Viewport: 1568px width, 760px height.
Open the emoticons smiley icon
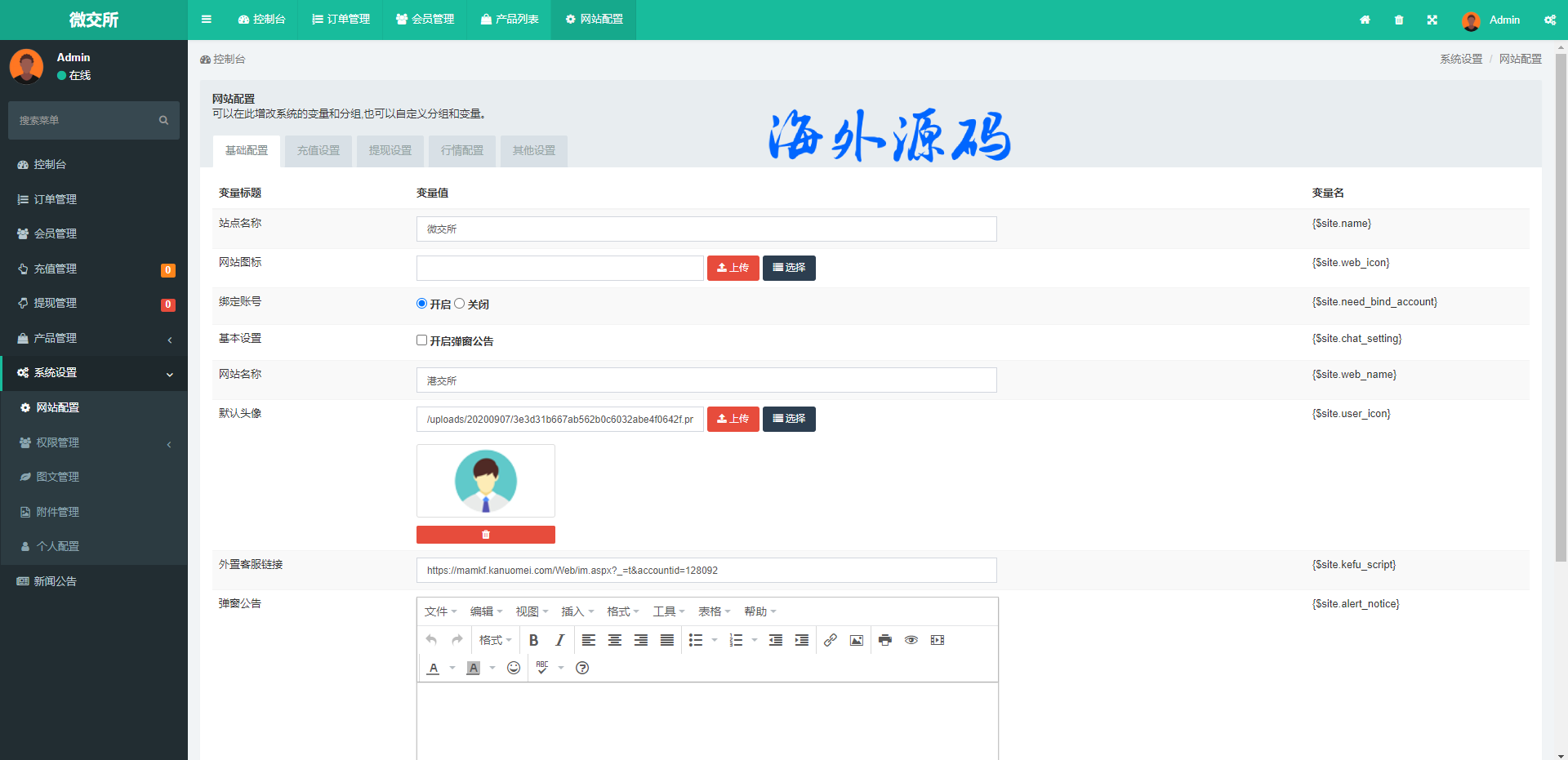(514, 669)
